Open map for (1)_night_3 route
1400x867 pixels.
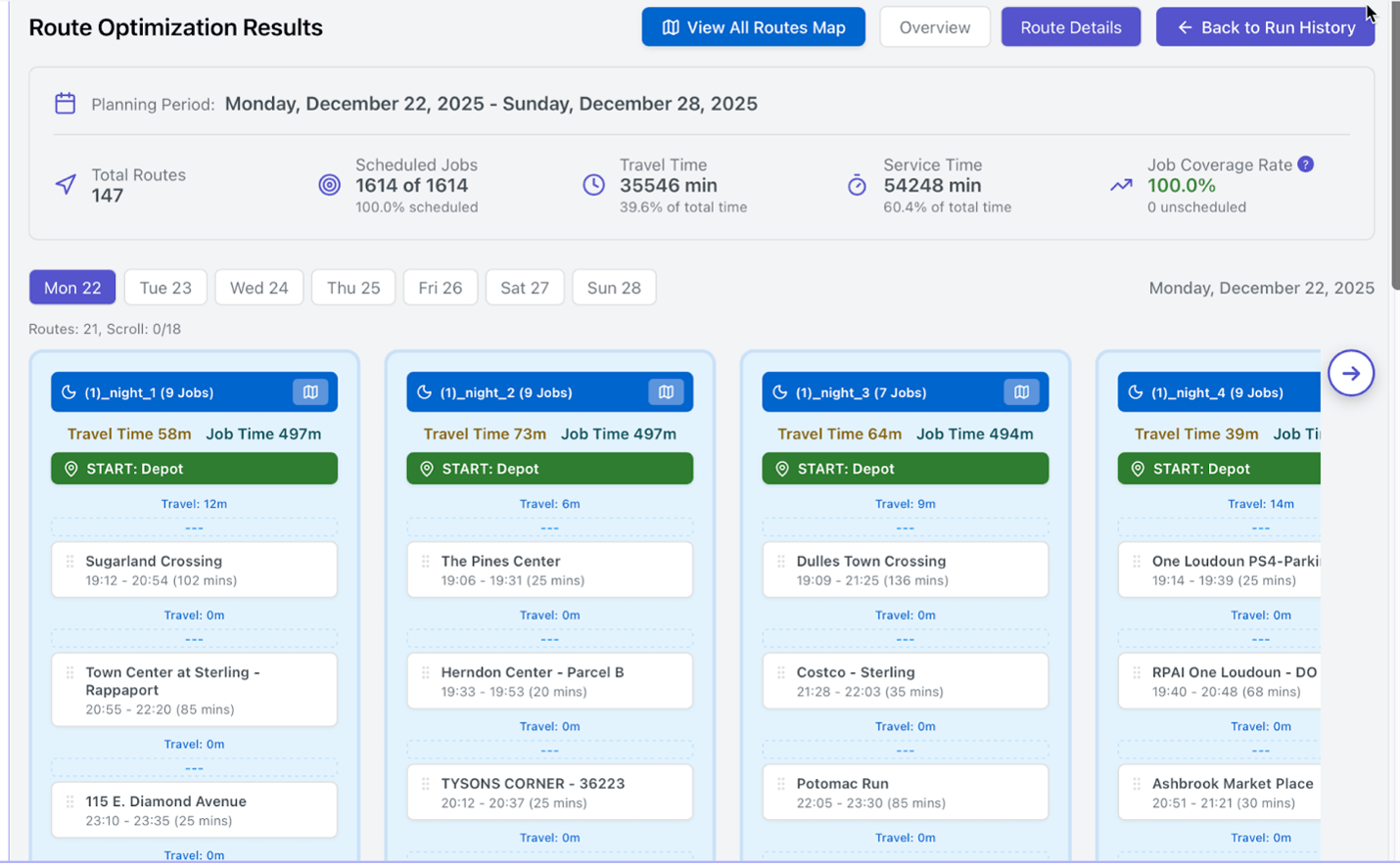coord(1021,392)
